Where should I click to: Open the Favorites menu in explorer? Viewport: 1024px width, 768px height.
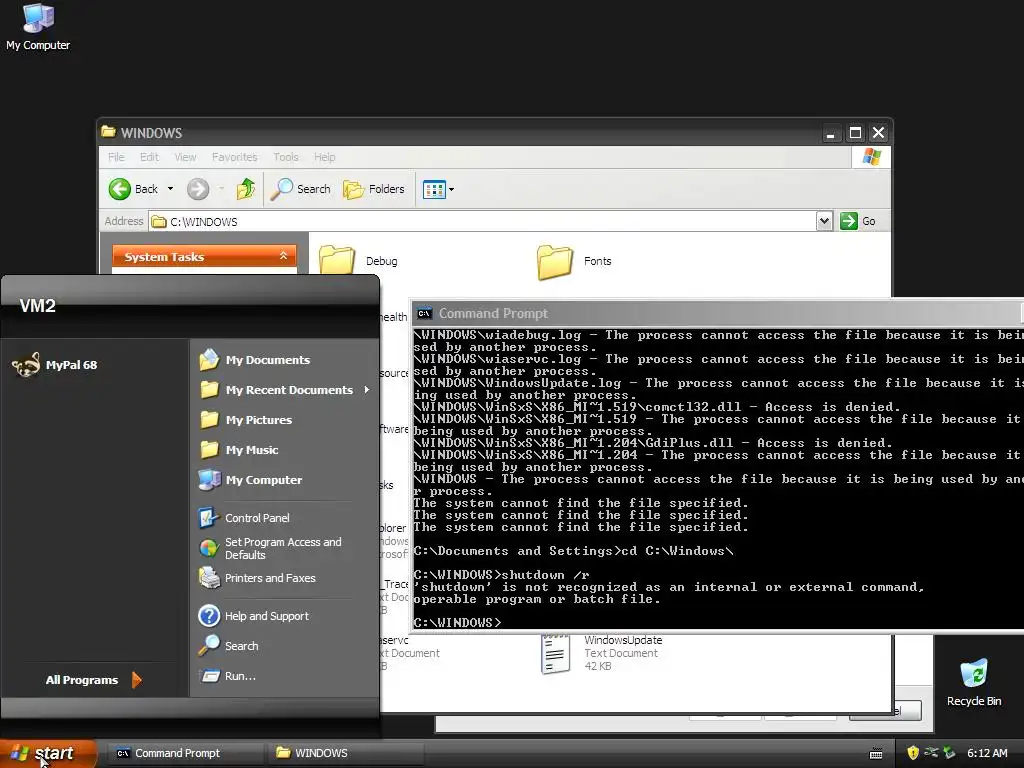click(x=234, y=157)
